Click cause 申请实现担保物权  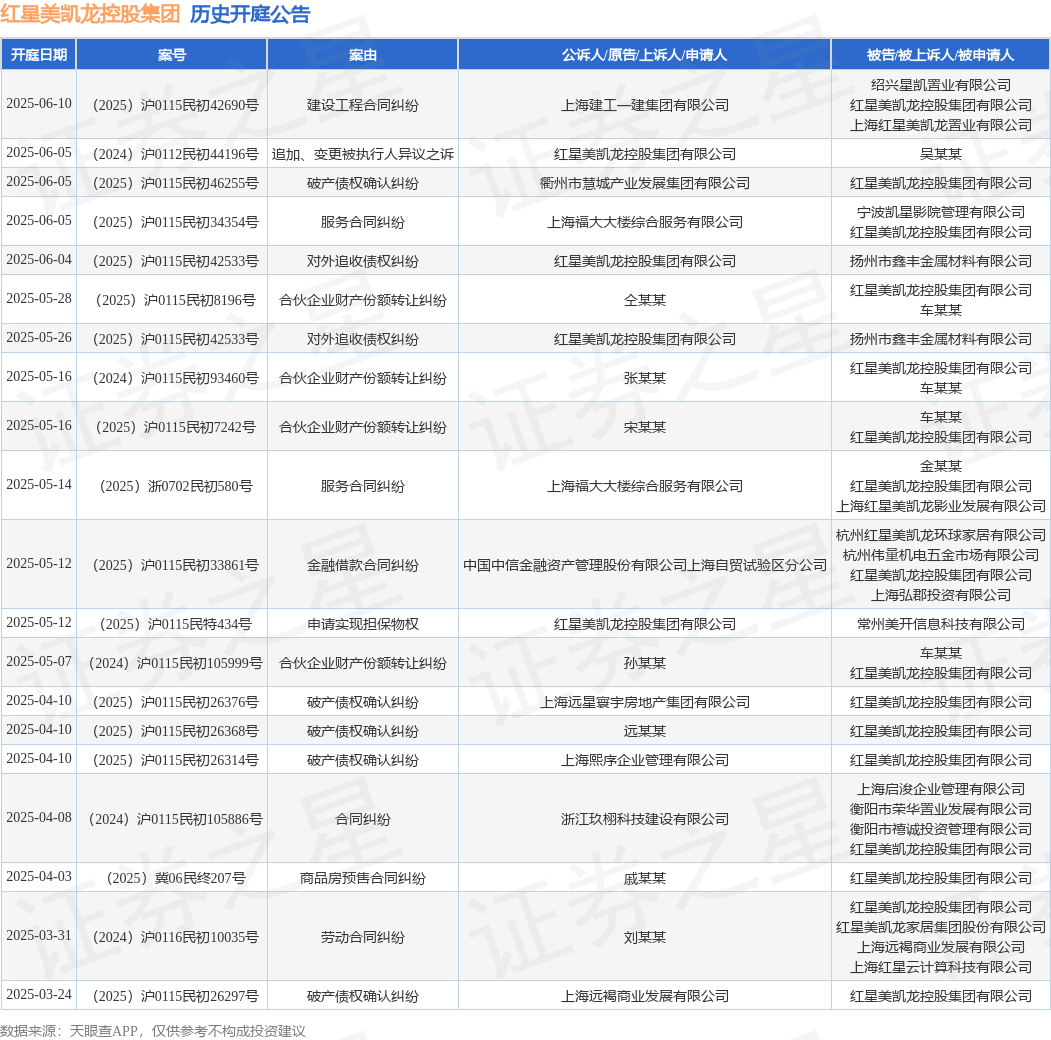pos(363,624)
